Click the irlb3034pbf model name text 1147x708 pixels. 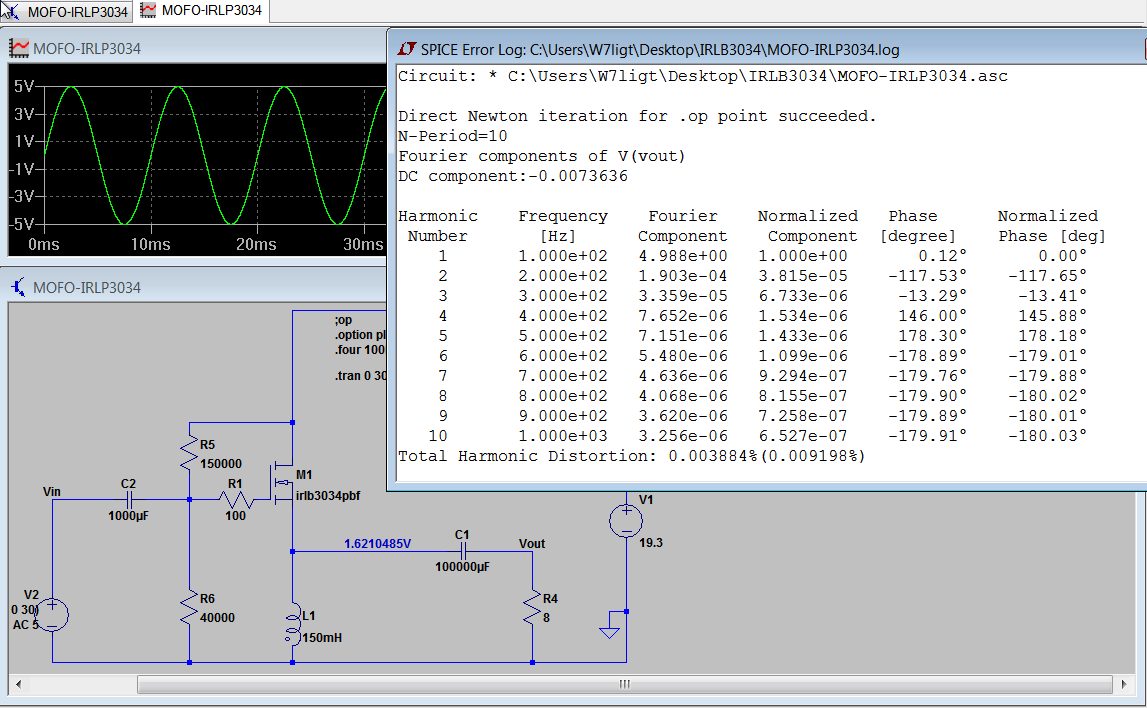point(328,495)
